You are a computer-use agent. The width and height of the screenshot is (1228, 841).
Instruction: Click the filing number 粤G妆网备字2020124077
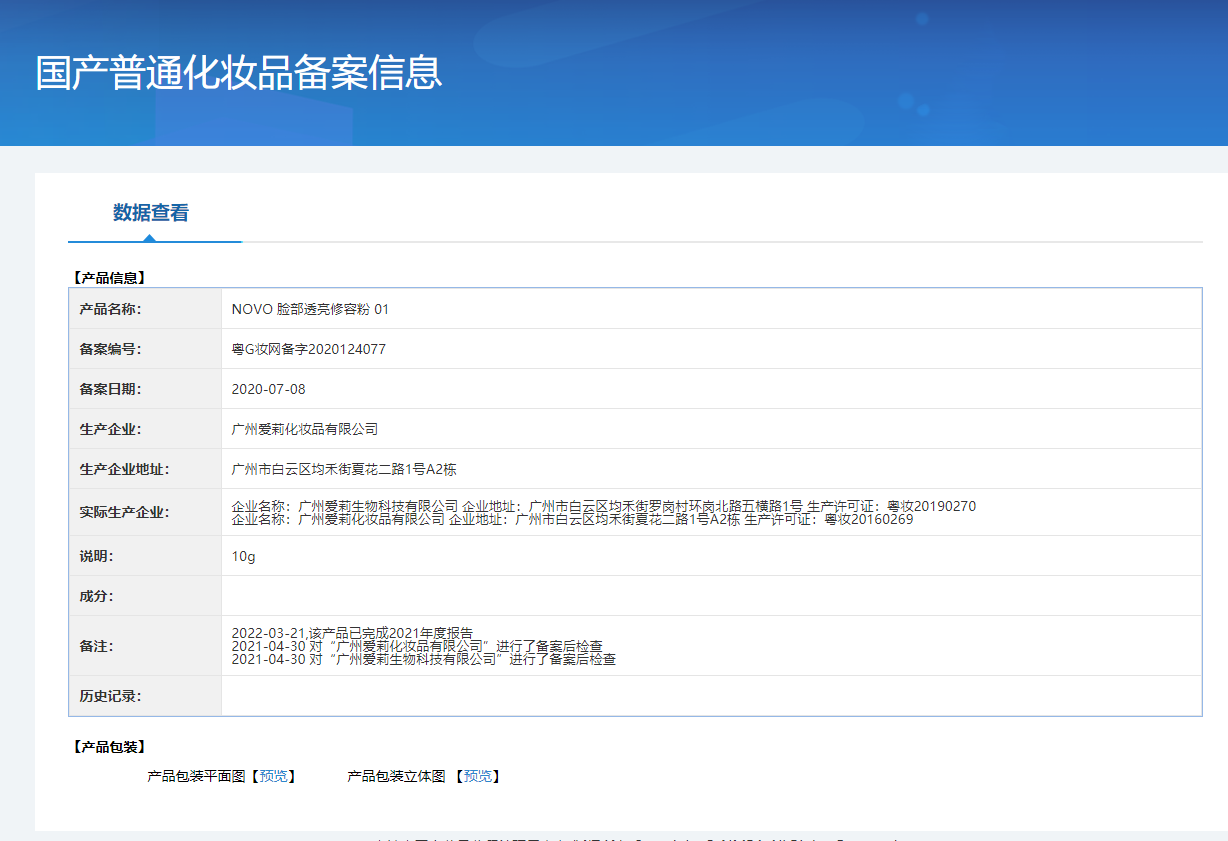[x=308, y=349]
